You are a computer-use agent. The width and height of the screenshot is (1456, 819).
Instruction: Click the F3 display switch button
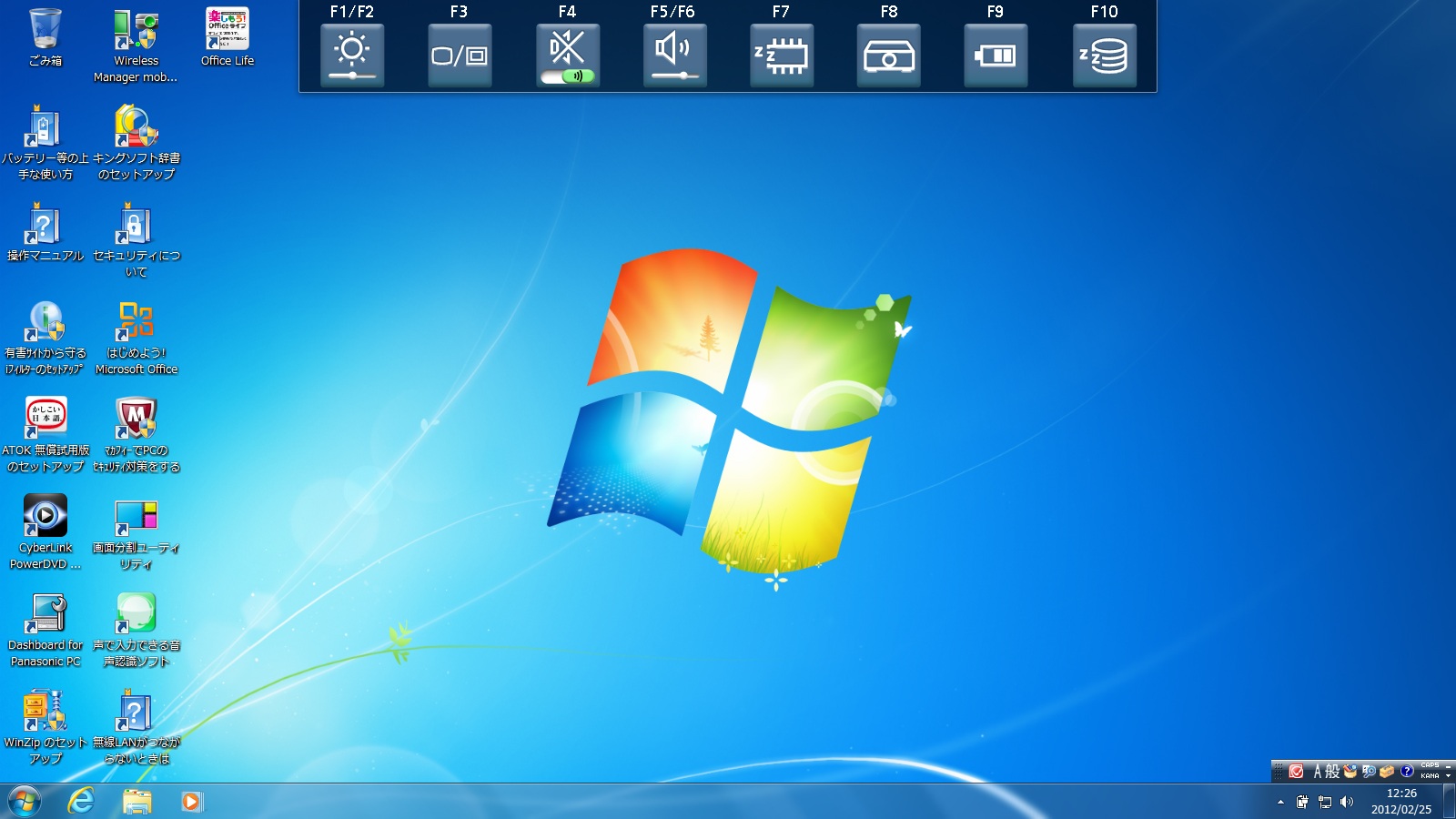point(460,56)
